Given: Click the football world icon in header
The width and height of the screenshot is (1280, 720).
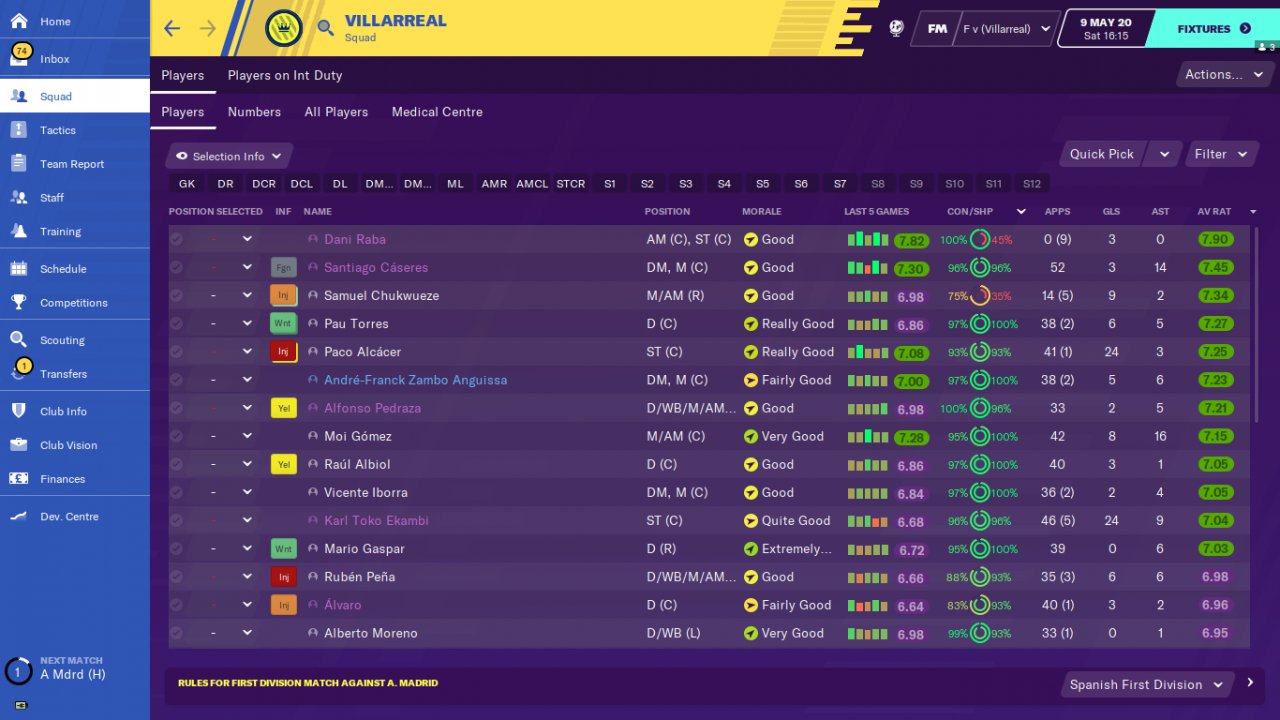Looking at the screenshot, I should [896, 28].
